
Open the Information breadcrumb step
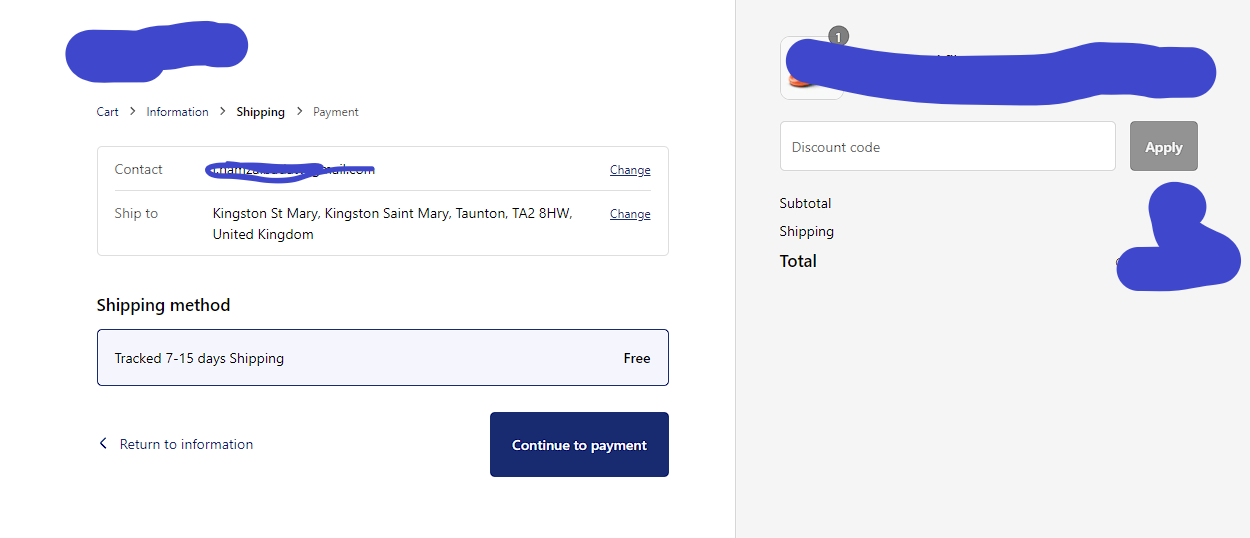(x=177, y=112)
